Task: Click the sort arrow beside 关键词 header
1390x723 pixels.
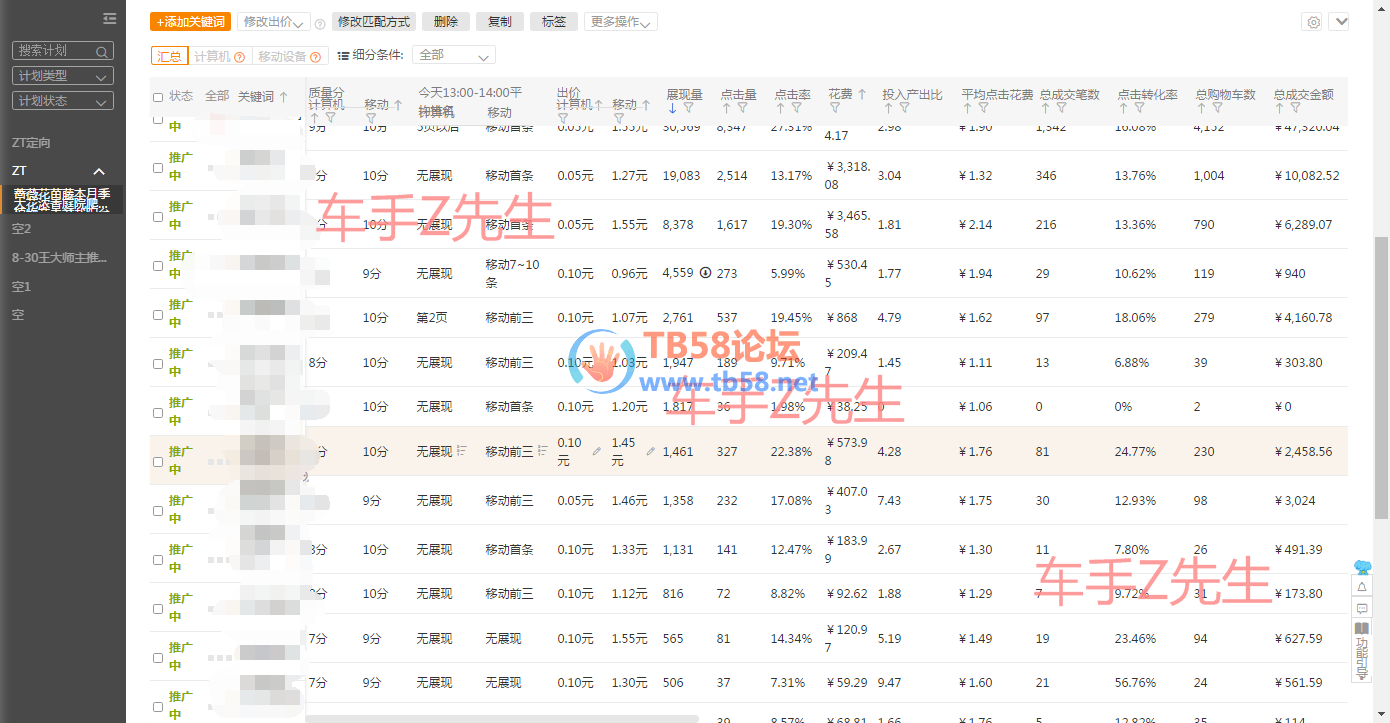Action: point(284,97)
